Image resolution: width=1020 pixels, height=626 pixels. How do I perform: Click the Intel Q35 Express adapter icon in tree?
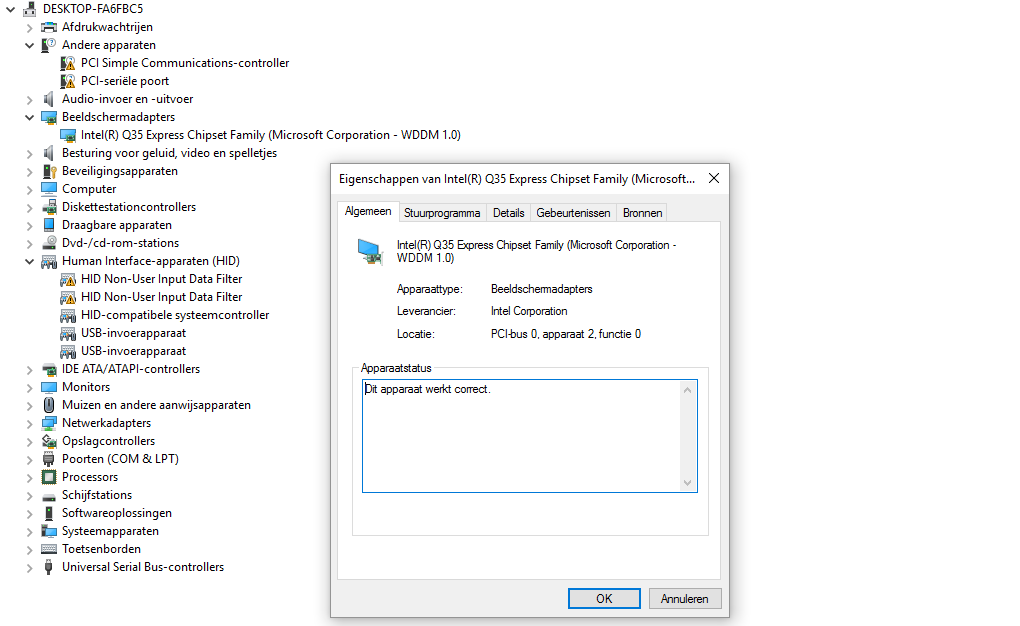(68, 135)
